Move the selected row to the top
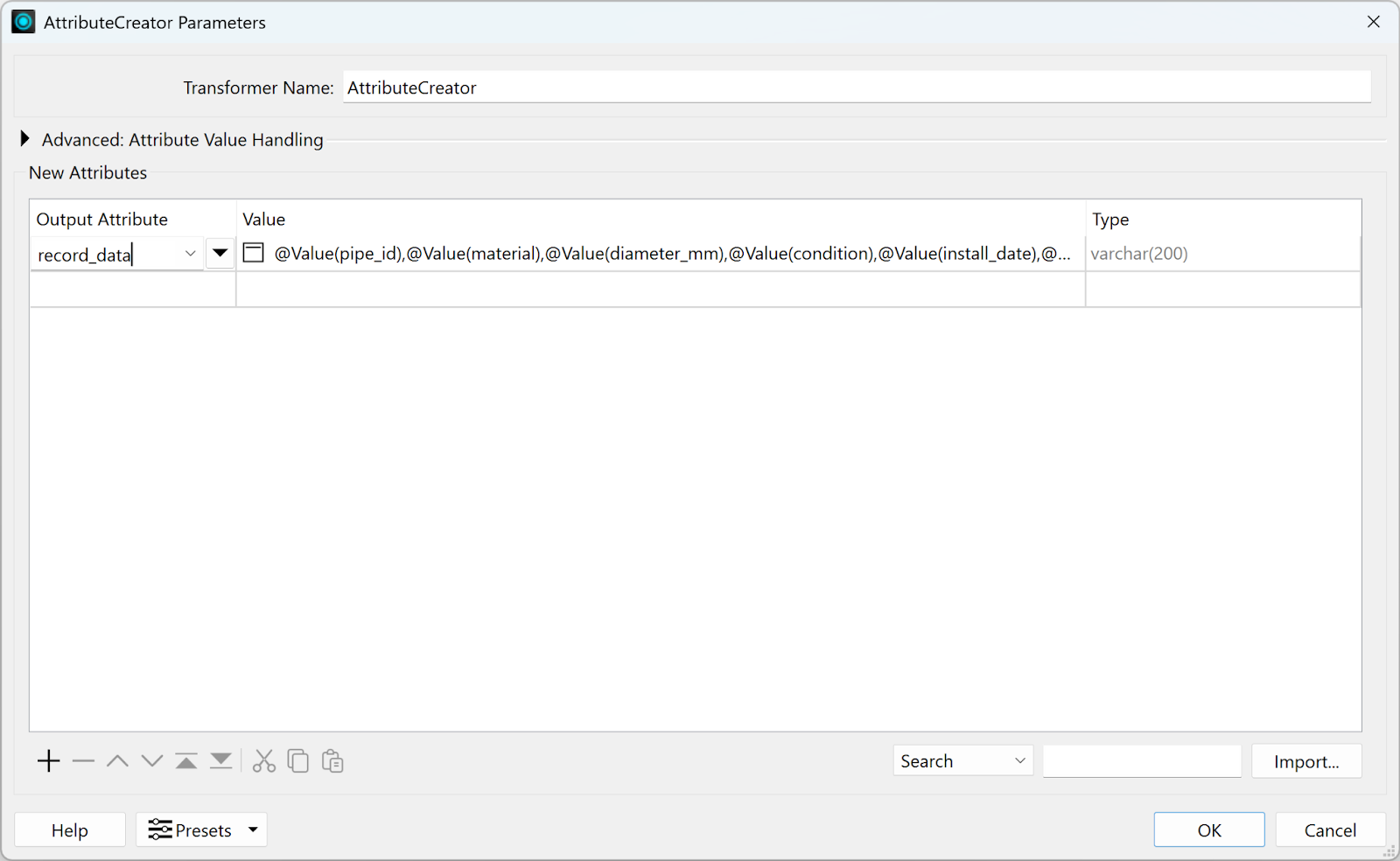 pyautogui.click(x=185, y=760)
